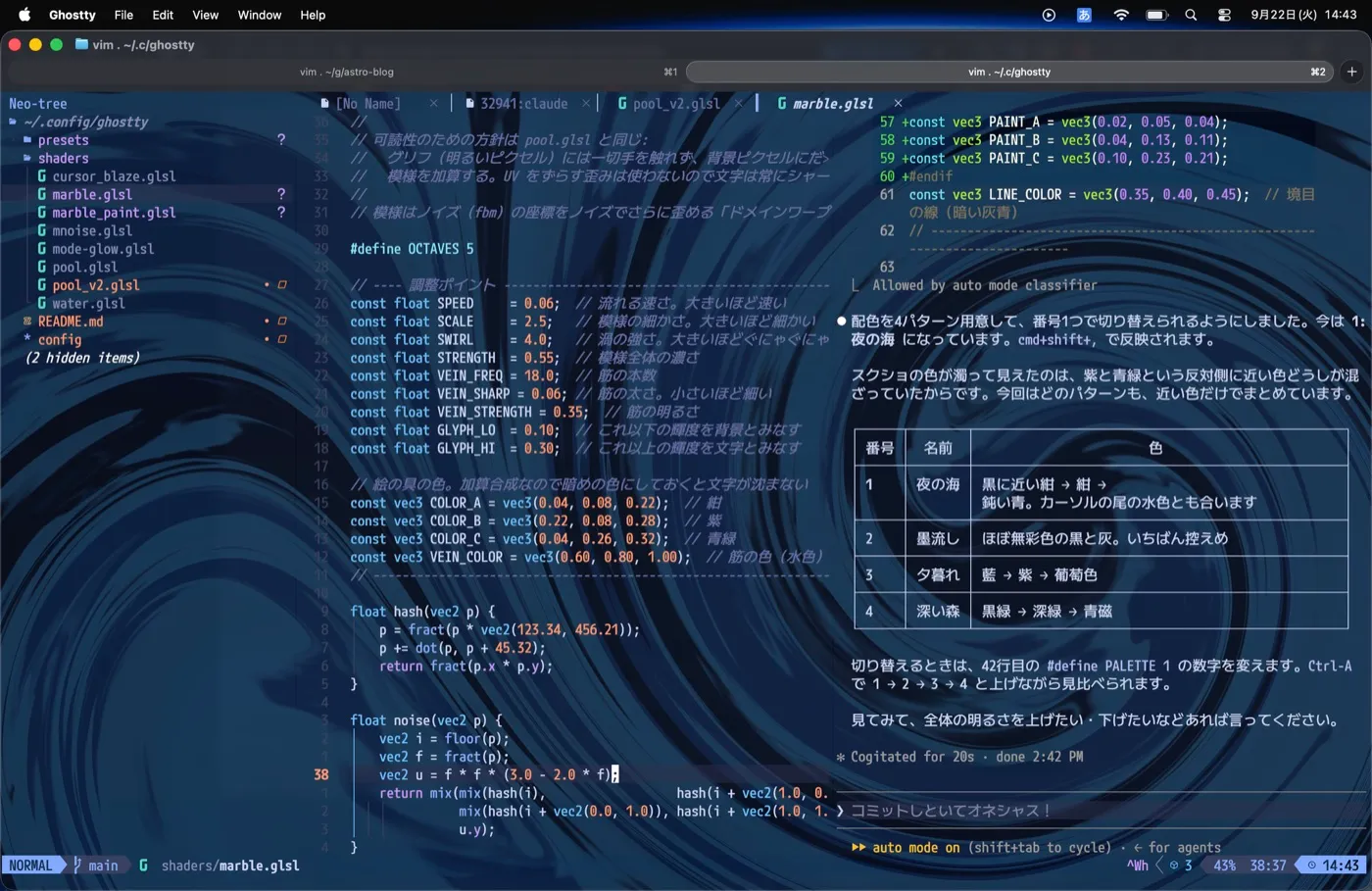Open pool.glsl from the file tree
The width and height of the screenshot is (1372, 891).
coord(84,267)
